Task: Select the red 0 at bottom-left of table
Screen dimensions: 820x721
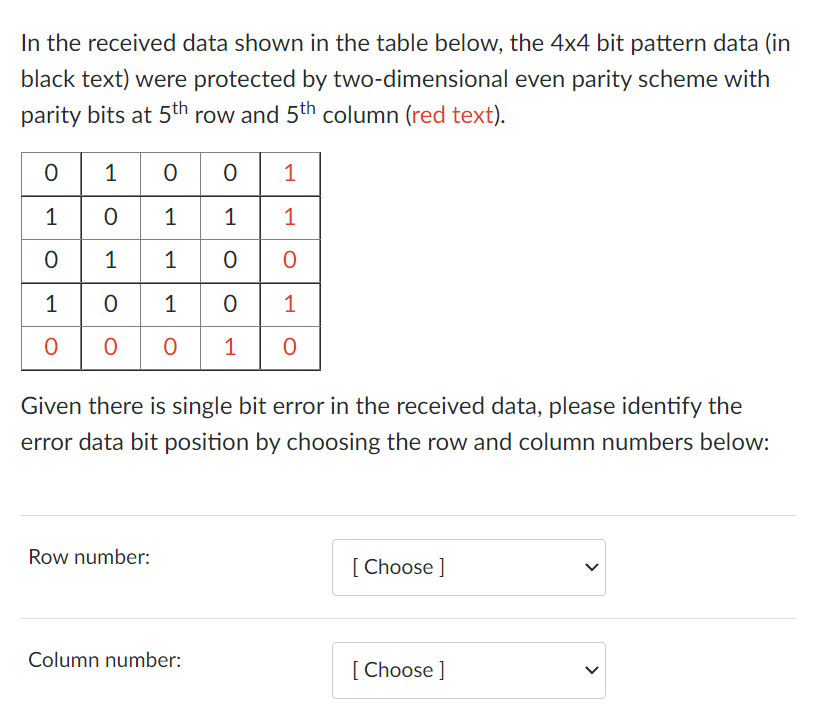Action: (50, 348)
